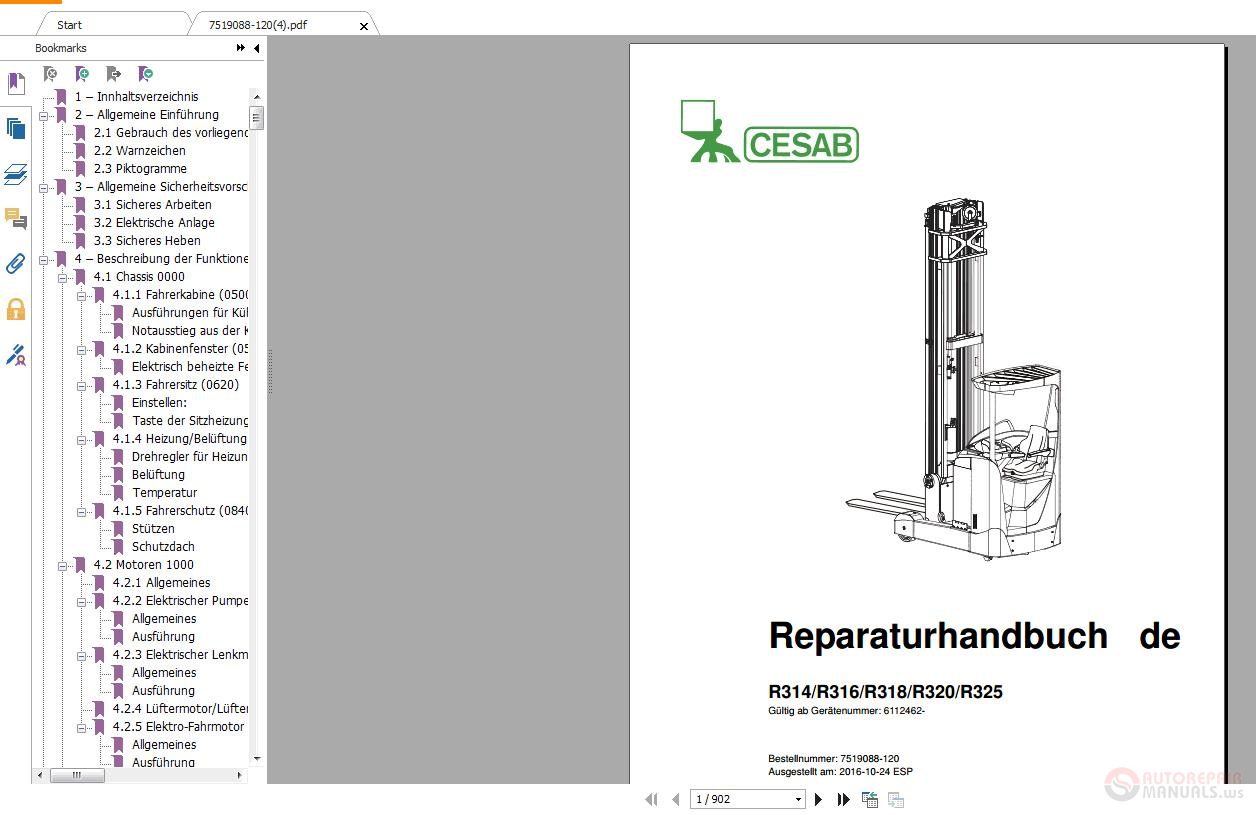Open bookmark 3.2 Elektrische Anlage
The image size is (1256, 815).
click(x=154, y=223)
